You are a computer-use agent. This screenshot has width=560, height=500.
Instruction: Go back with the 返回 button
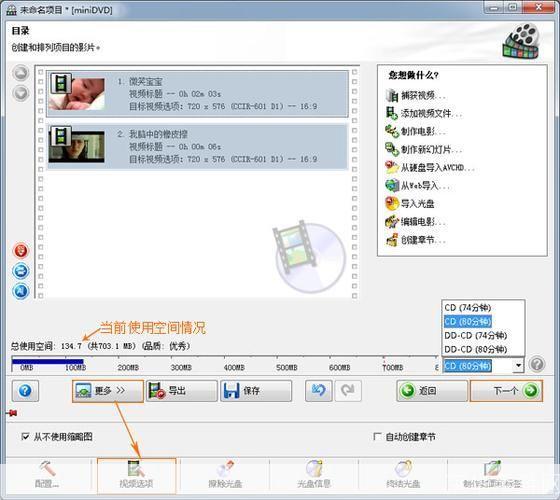(432, 391)
